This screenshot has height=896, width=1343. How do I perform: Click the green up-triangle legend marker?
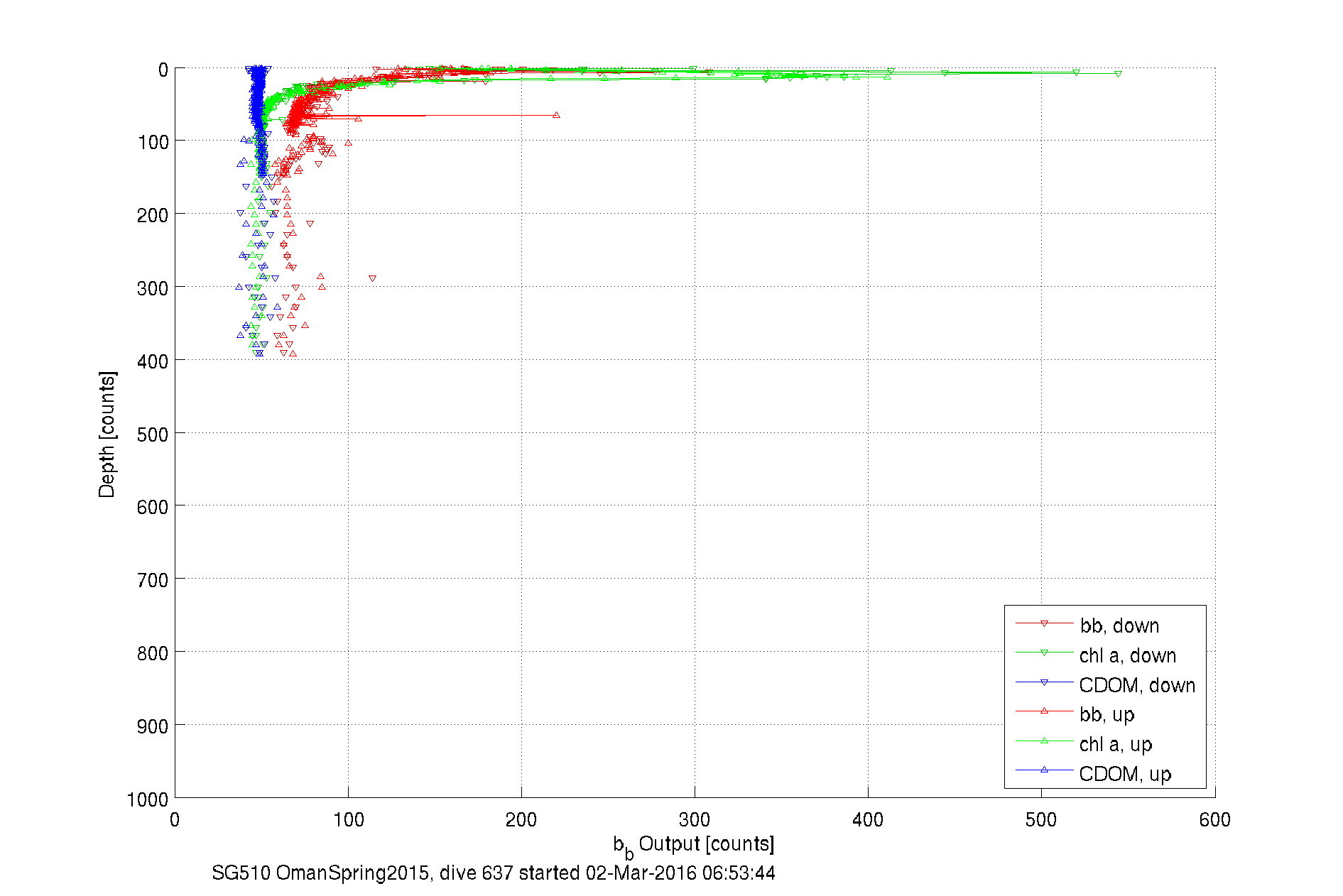1044,741
